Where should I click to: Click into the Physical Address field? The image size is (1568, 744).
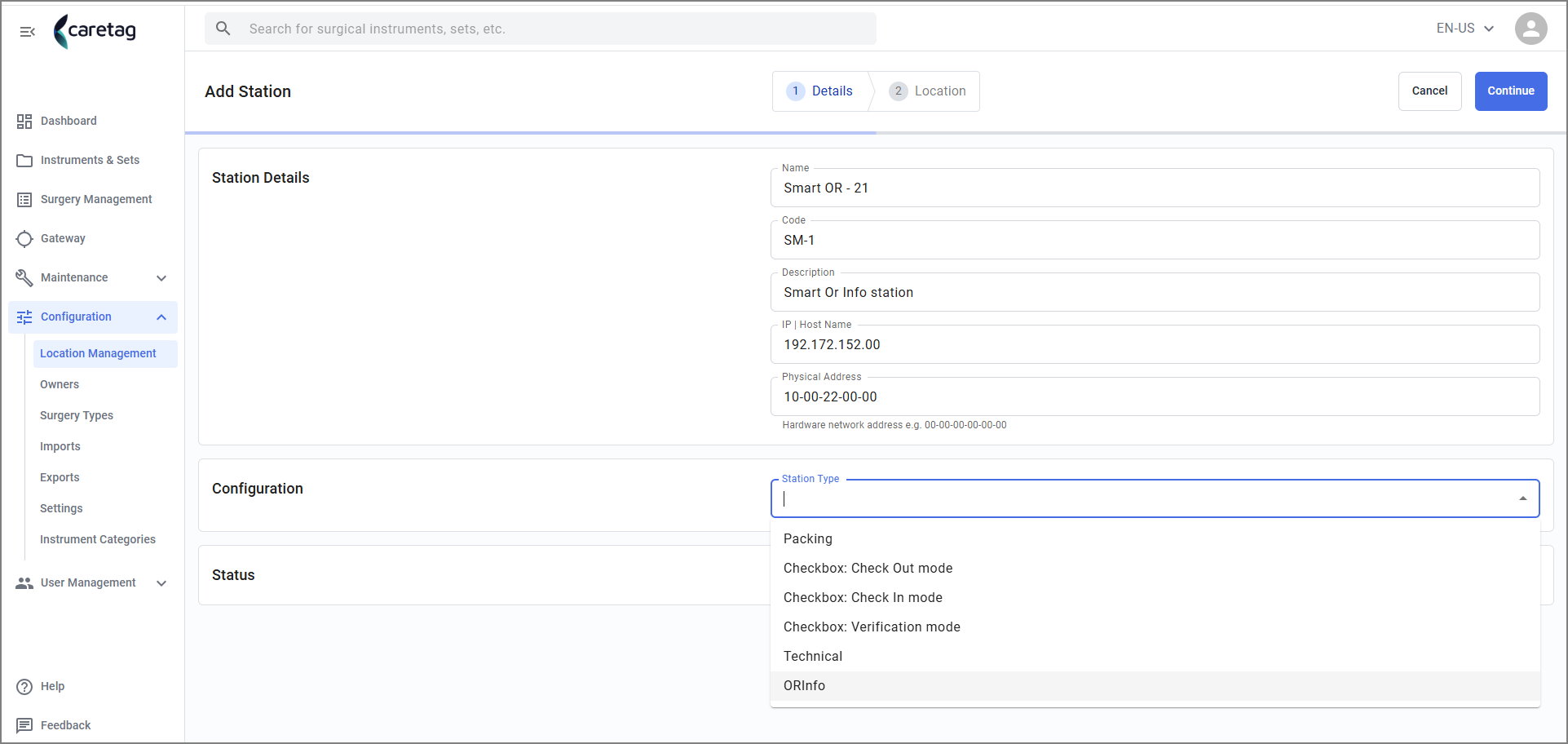(1155, 397)
